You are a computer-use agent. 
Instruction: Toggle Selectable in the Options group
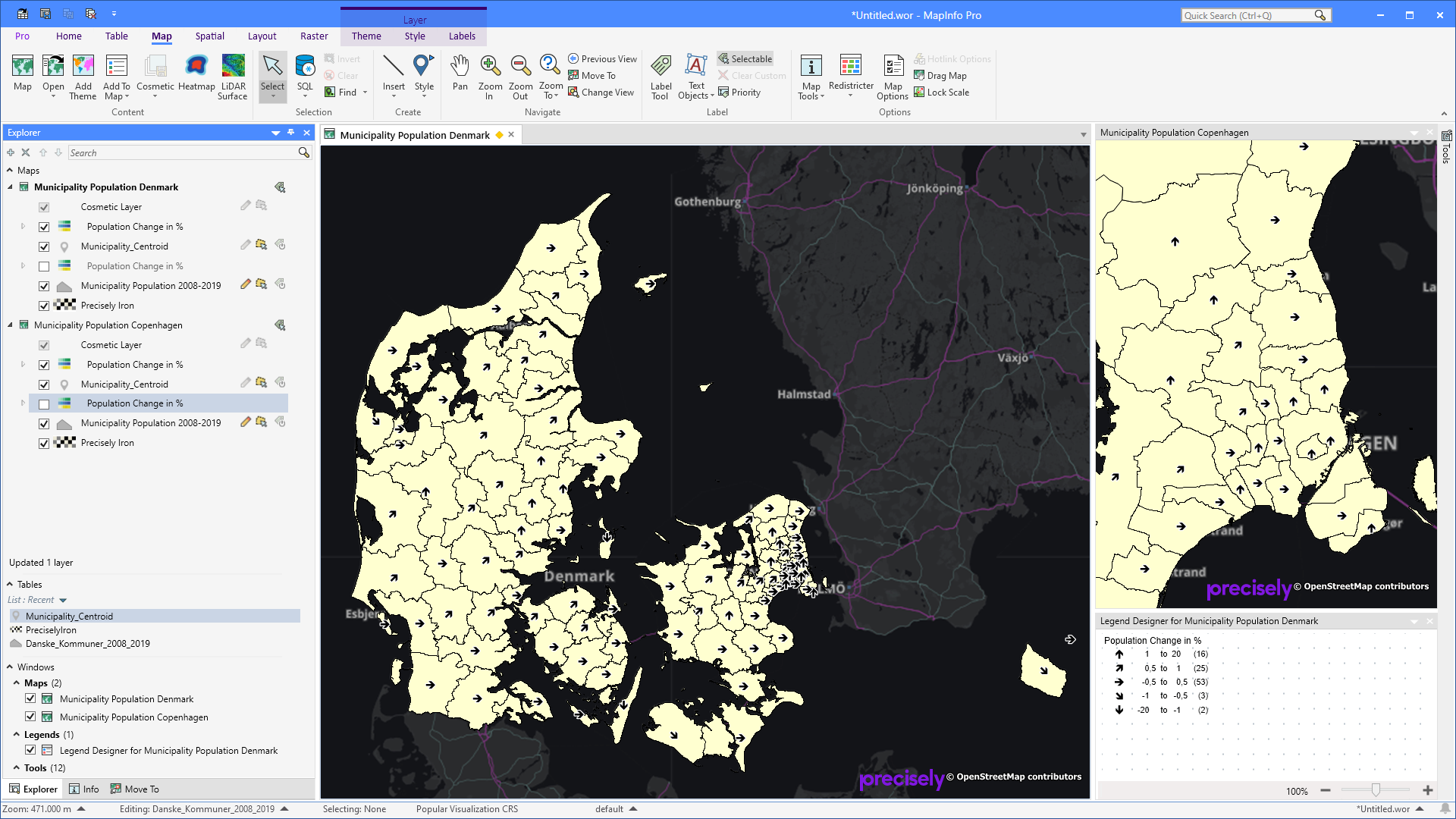745,58
